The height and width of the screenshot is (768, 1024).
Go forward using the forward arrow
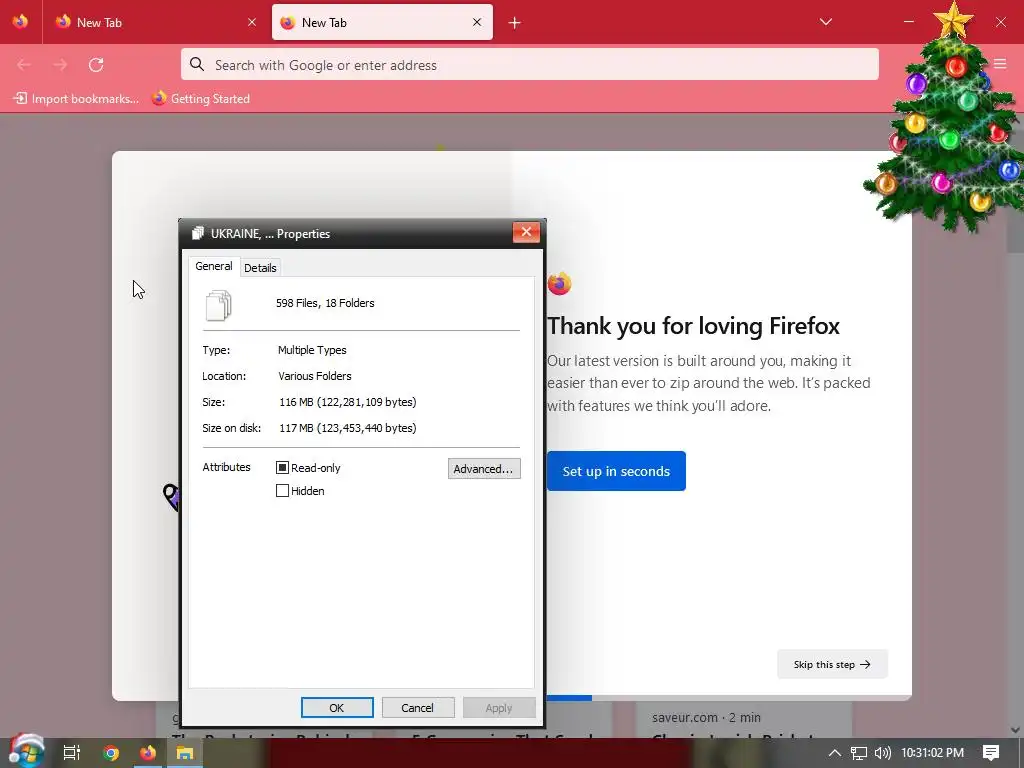(x=60, y=65)
